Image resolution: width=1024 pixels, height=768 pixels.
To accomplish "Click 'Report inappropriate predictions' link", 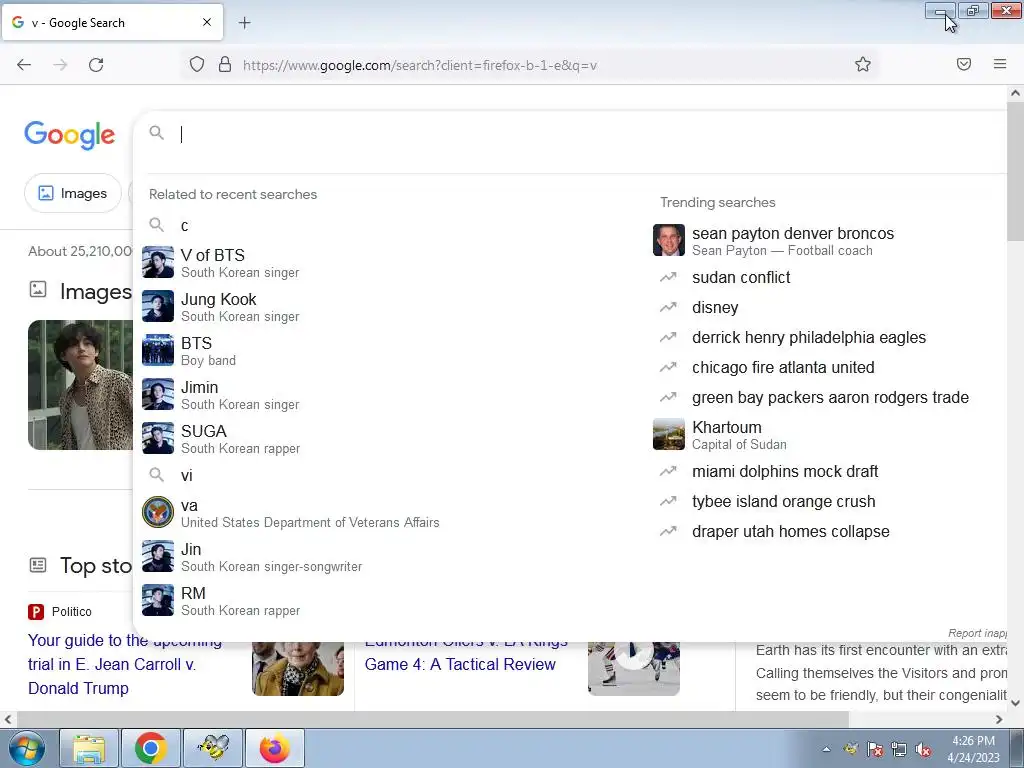I will [x=977, y=633].
